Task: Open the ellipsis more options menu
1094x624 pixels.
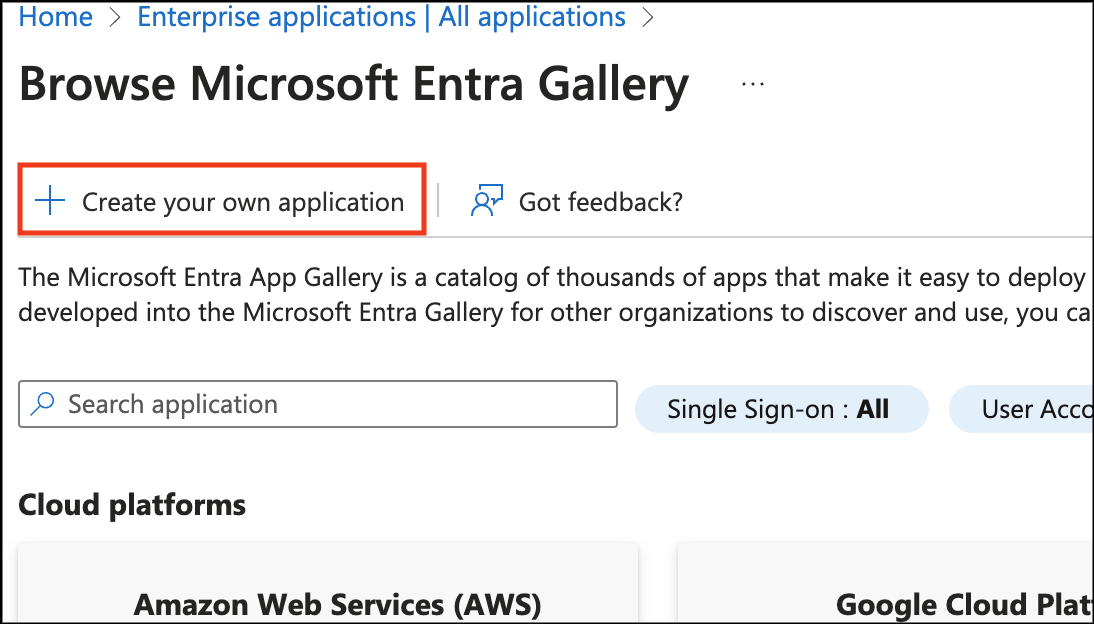Action: [x=752, y=85]
